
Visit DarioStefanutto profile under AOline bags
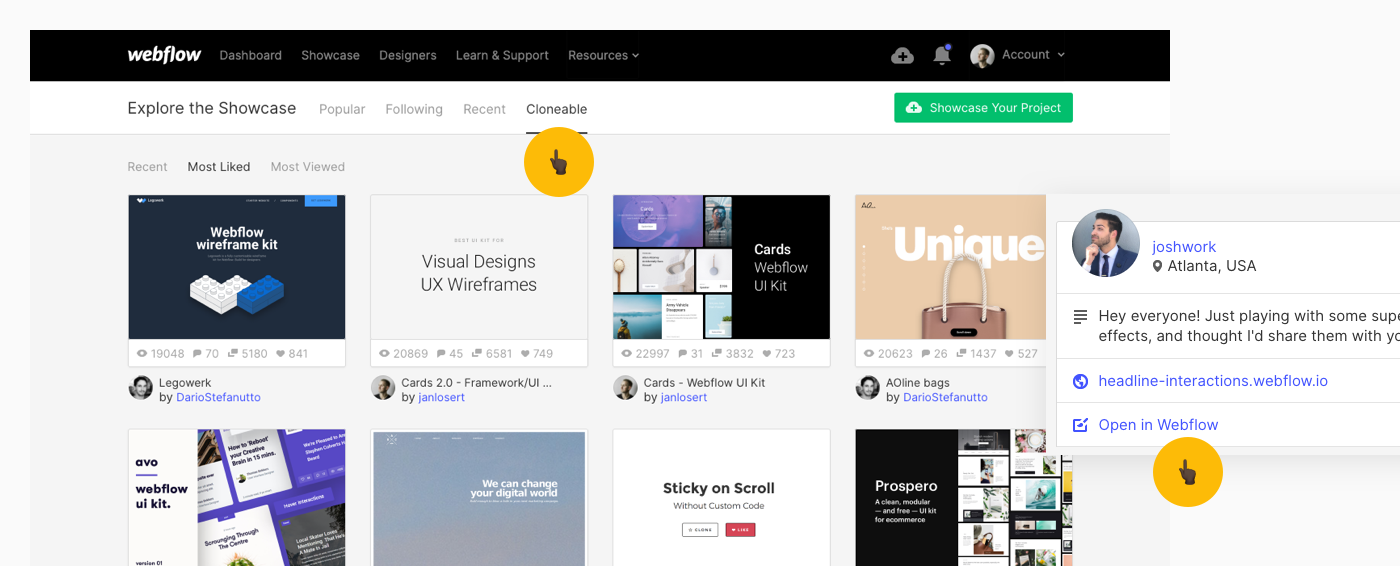[x=945, y=398]
